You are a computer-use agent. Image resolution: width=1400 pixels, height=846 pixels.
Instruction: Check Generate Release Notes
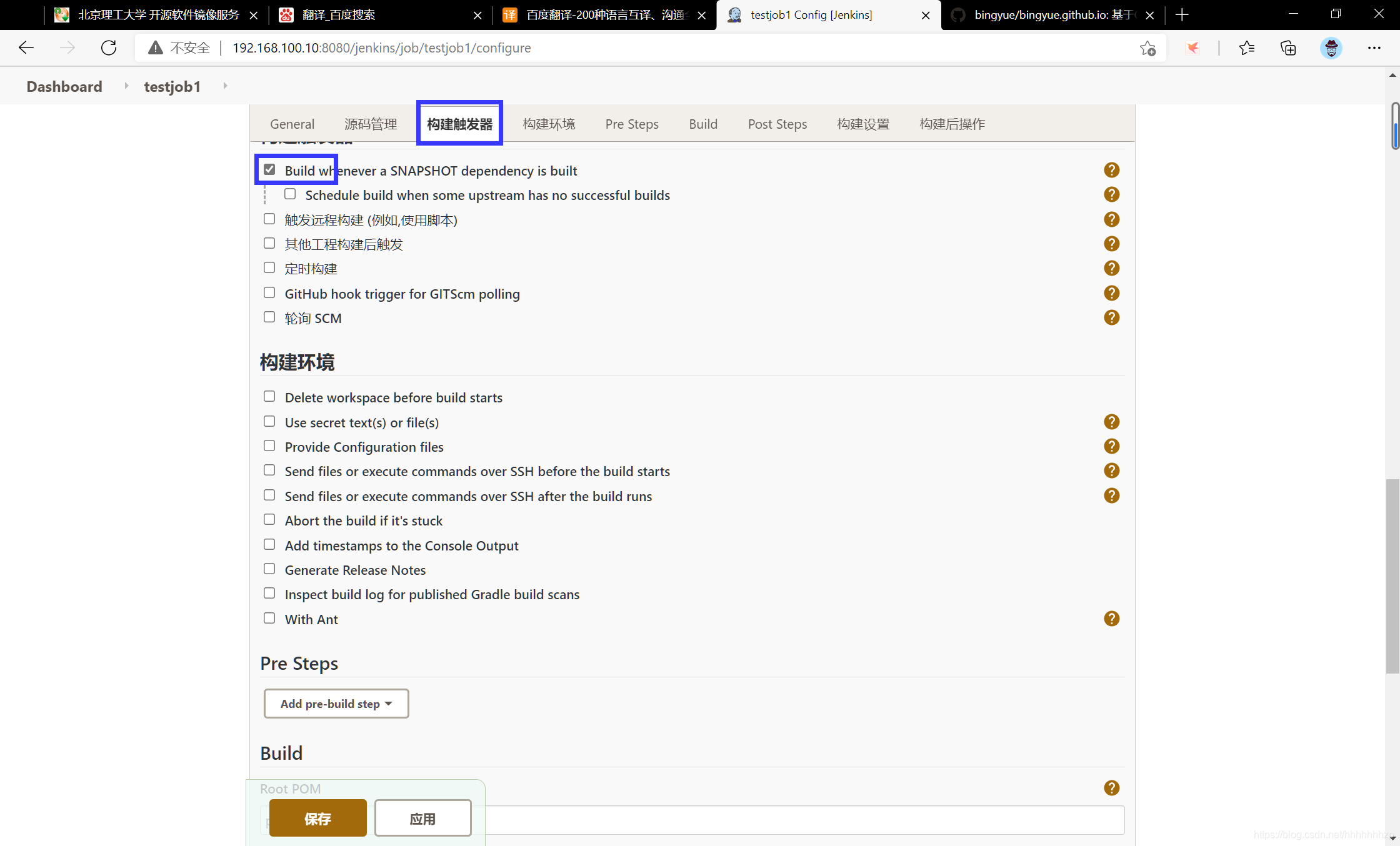(x=269, y=569)
